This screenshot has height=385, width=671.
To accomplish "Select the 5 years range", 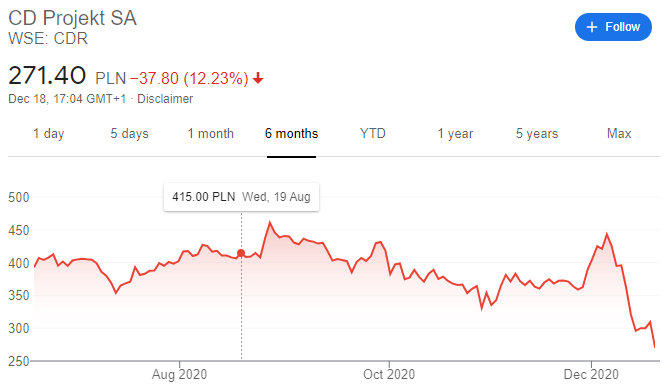I will click(537, 133).
